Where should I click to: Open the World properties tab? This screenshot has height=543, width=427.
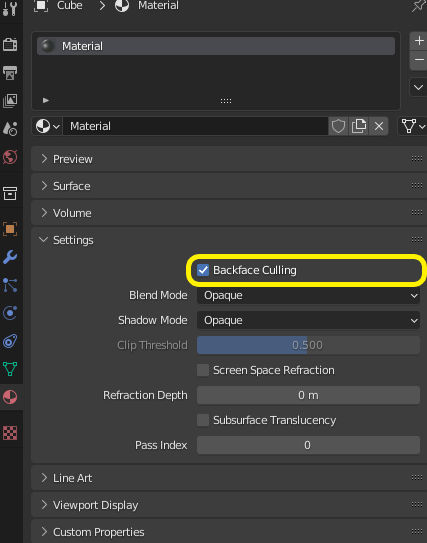click(x=10, y=157)
